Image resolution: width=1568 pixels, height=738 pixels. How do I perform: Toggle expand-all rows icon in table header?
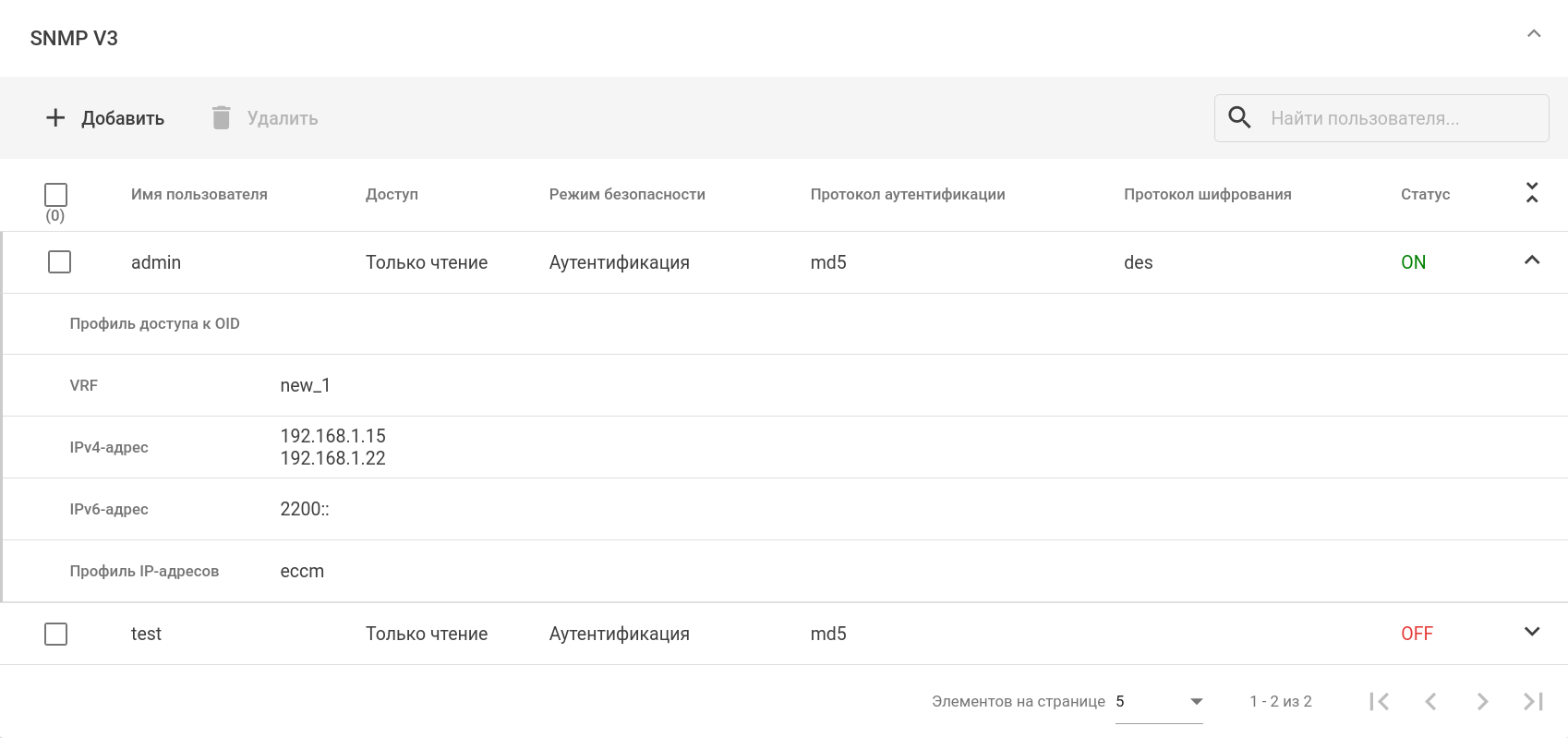tap(1532, 193)
